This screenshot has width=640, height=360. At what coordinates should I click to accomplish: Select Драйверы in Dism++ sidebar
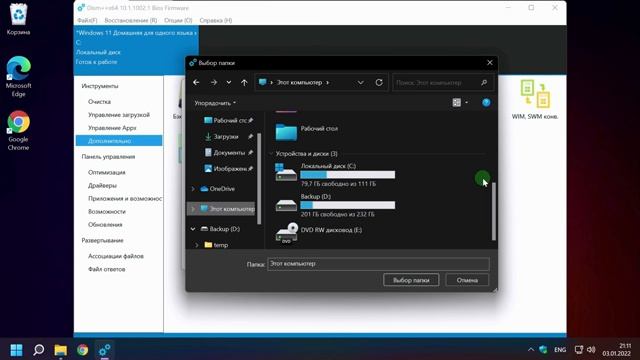(x=102, y=185)
